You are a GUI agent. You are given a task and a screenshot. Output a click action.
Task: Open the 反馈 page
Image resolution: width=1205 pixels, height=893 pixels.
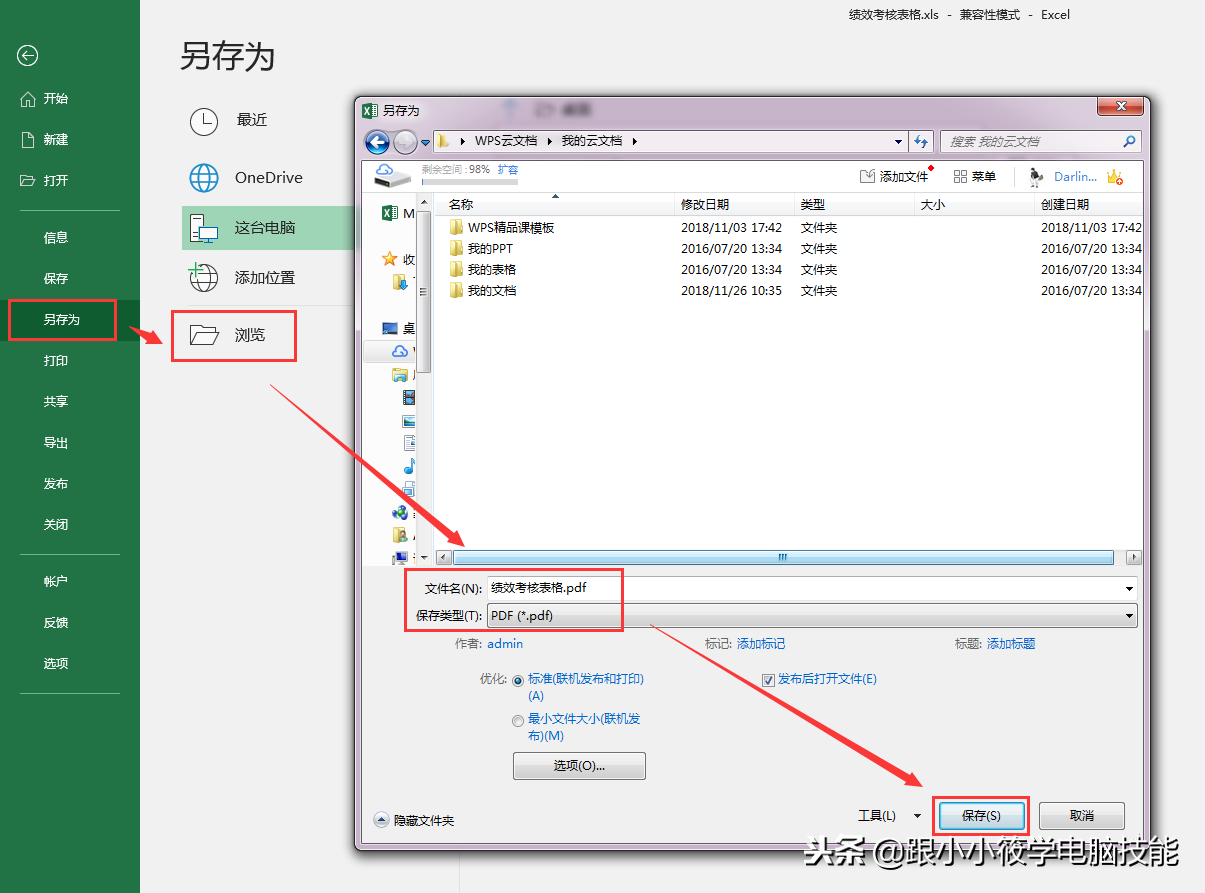(x=56, y=623)
